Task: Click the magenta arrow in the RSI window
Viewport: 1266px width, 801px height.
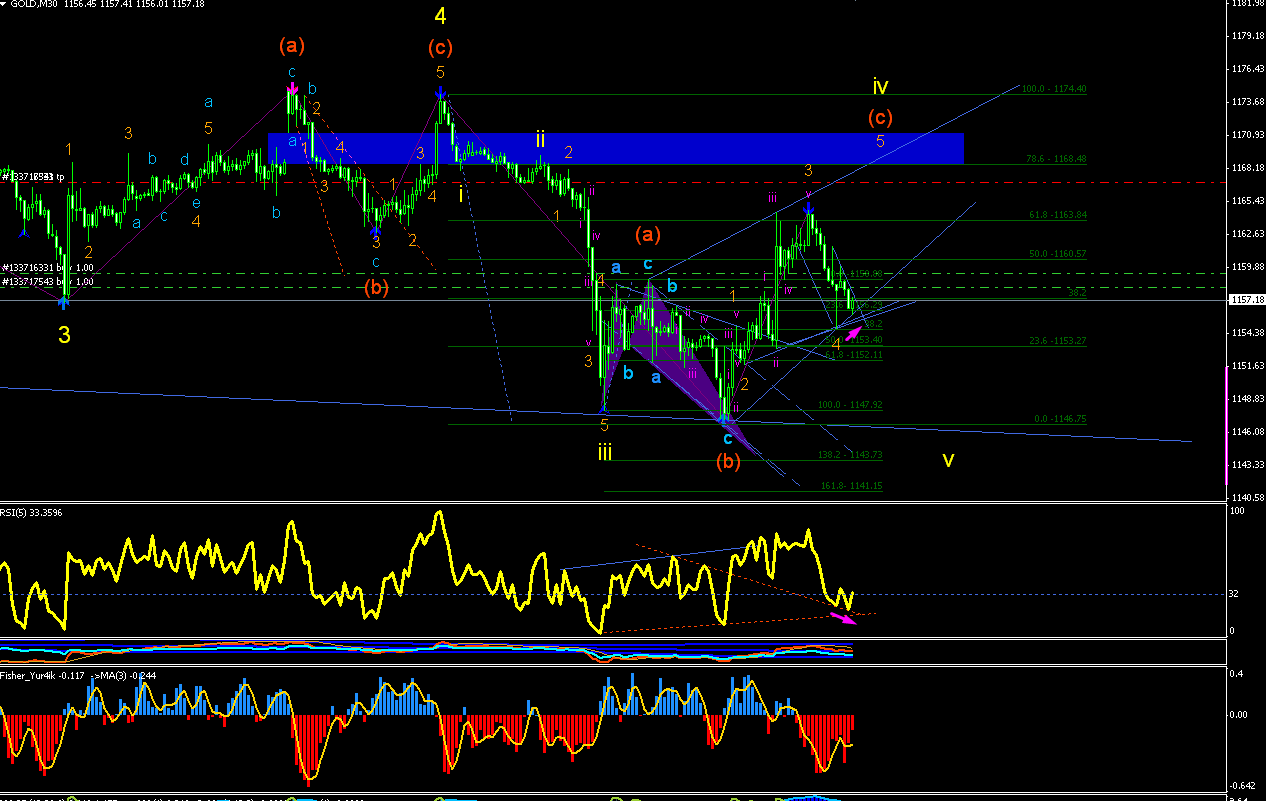Action: (x=844, y=618)
